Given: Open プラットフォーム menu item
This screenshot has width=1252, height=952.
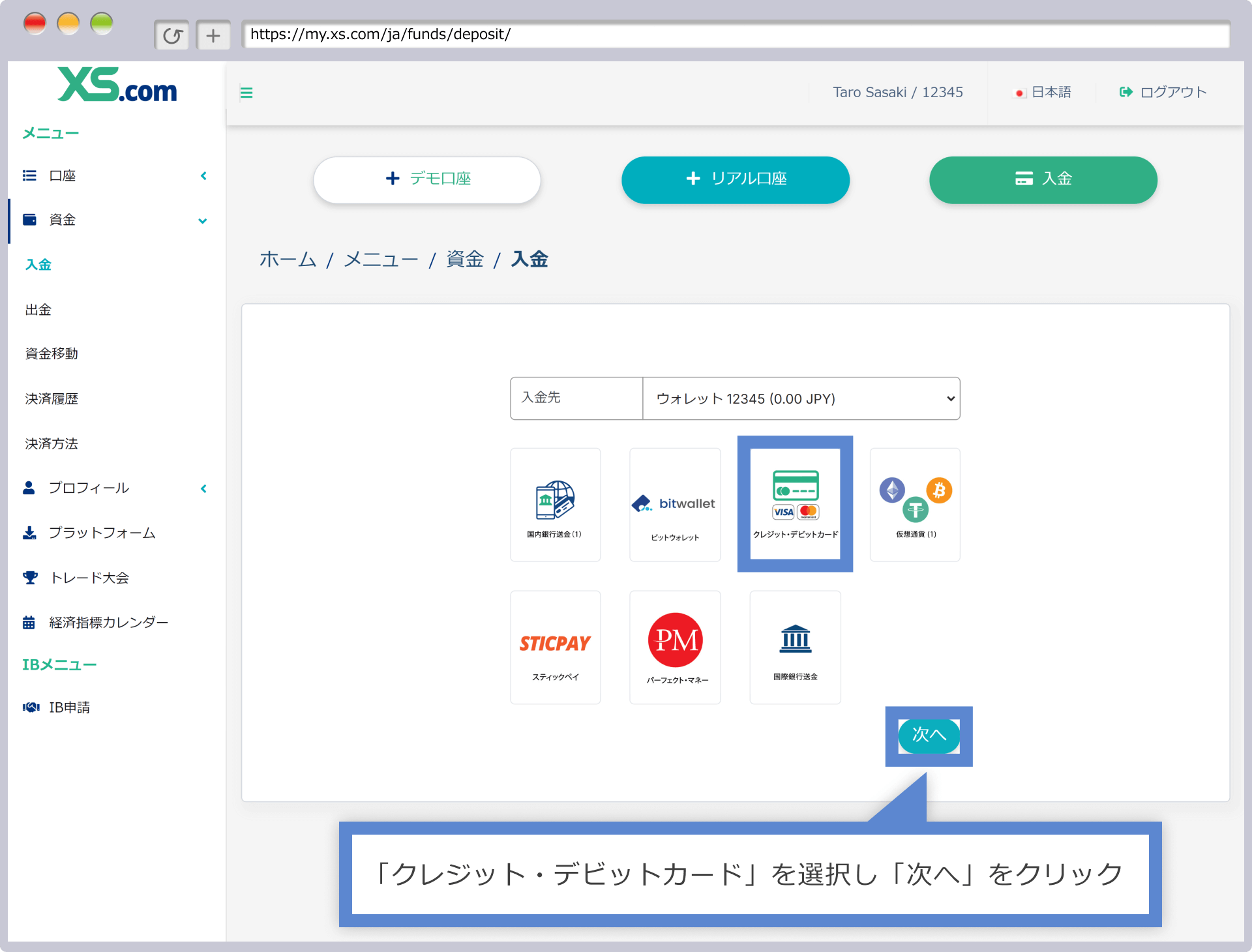Looking at the screenshot, I should click(x=102, y=533).
